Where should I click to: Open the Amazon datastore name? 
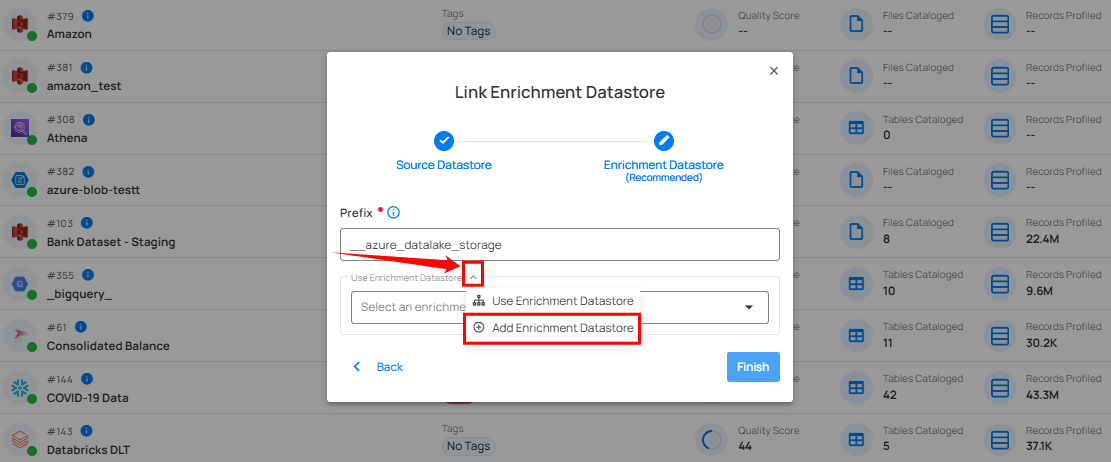click(x=69, y=33)
